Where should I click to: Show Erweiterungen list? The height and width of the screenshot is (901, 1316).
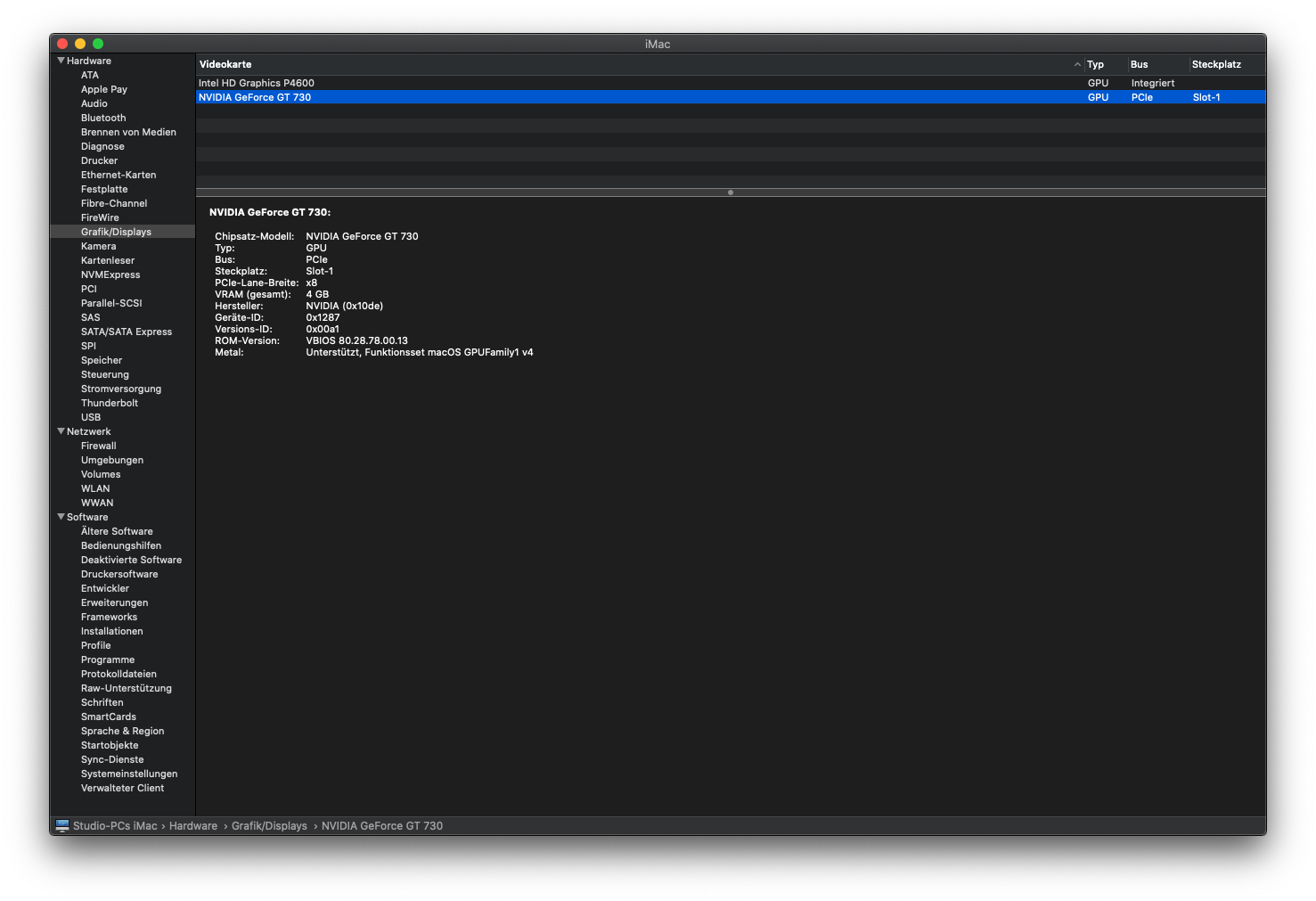tap(115, 602)
